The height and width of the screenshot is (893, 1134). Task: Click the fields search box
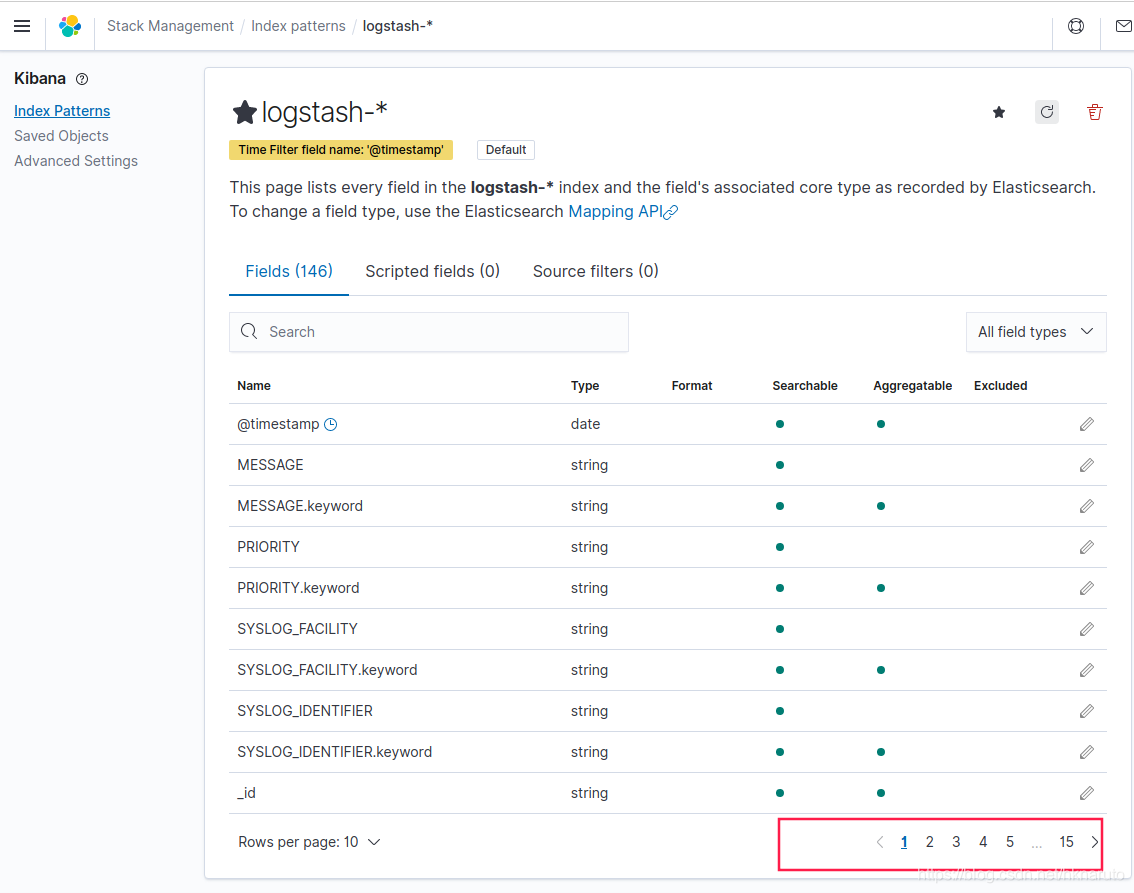pos(428,331)
